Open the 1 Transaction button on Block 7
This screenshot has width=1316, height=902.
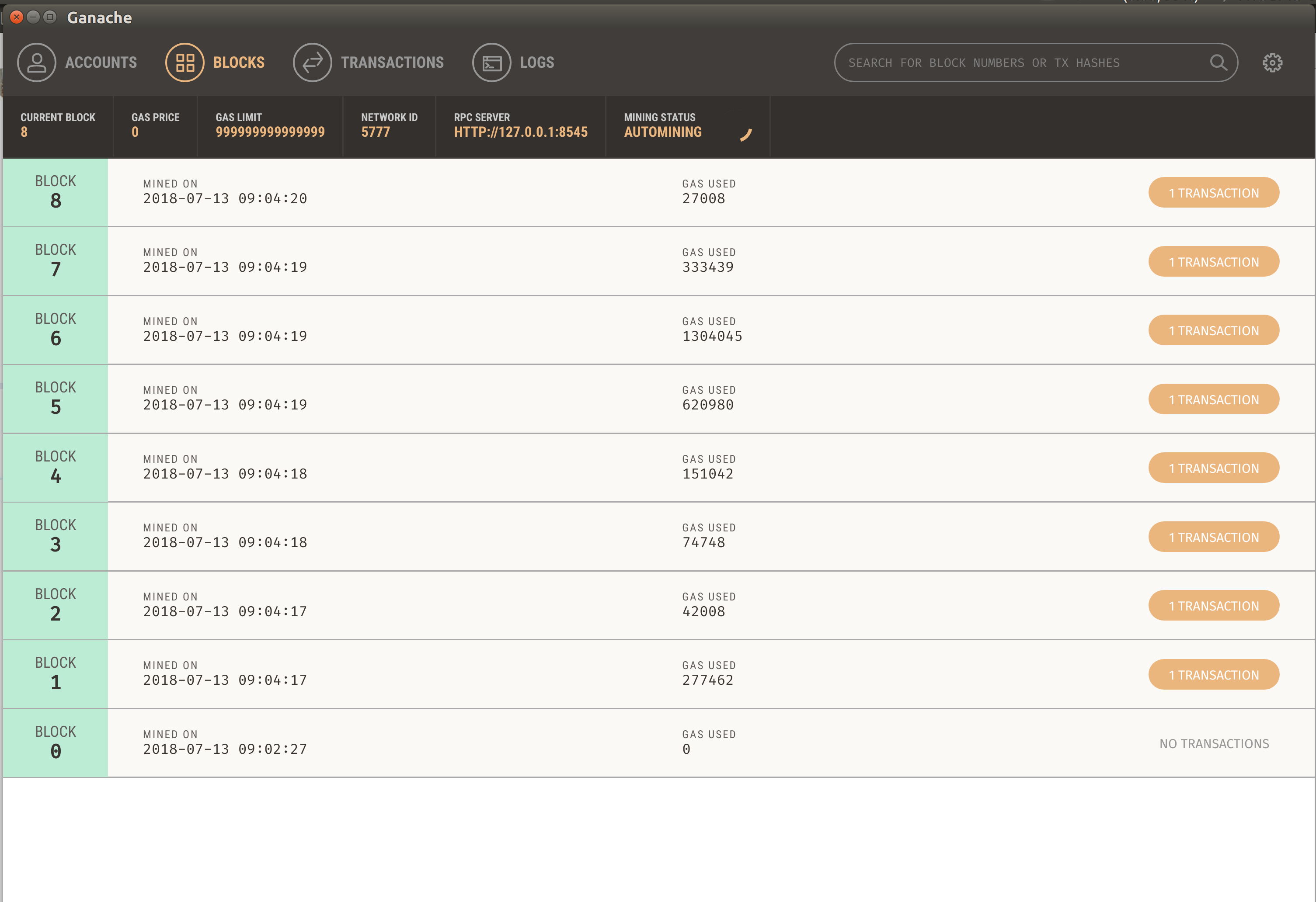coord(1214,261)
